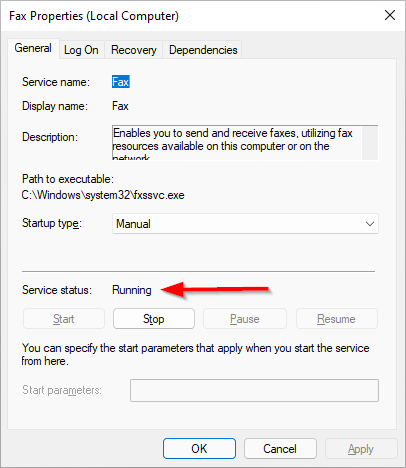This screenshot has width=406, height=468.
Task: Click the Apply button
Action: point(361,449)
